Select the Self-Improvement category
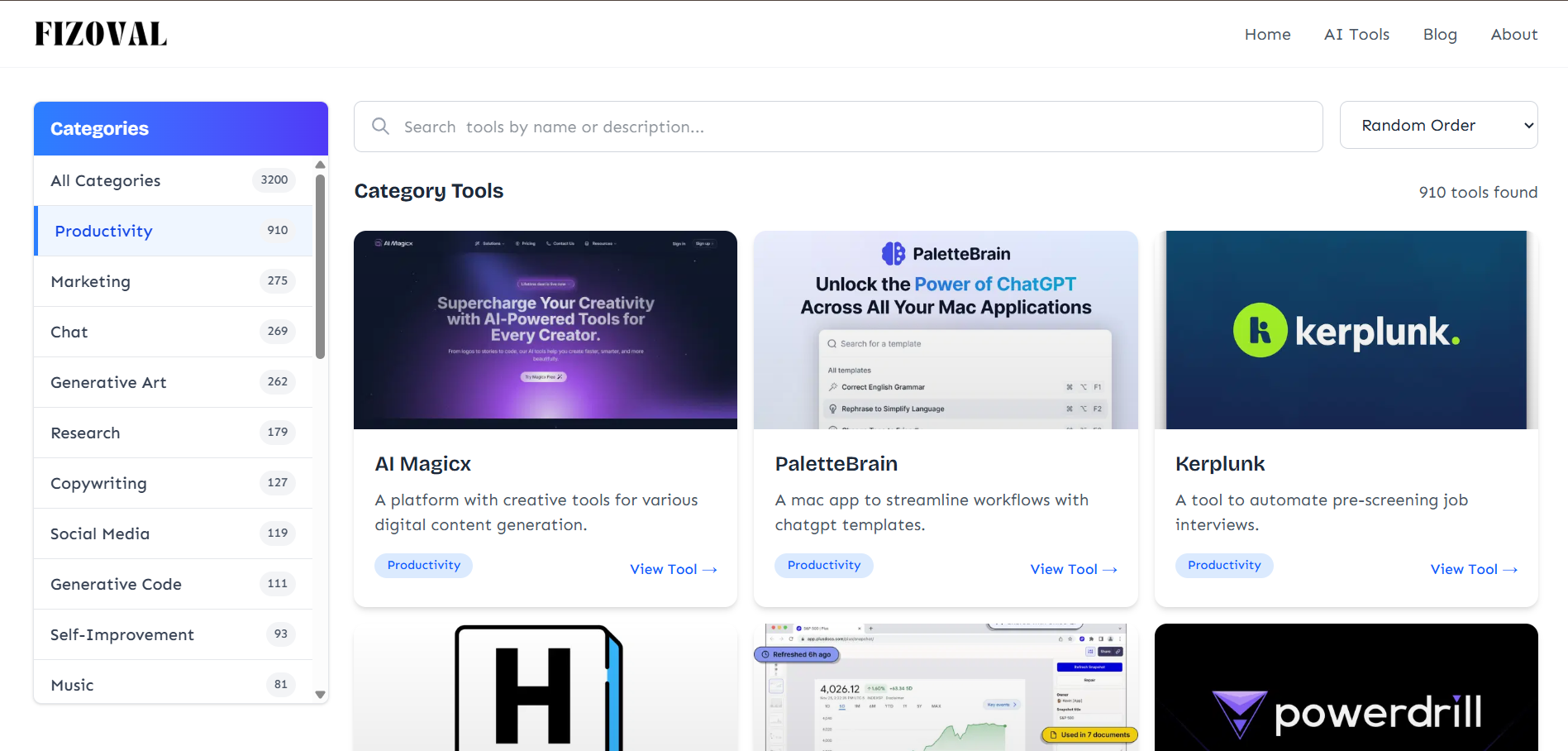Image resolution: width=1568 pixels, height=751 pixels. tap(174, 634)
